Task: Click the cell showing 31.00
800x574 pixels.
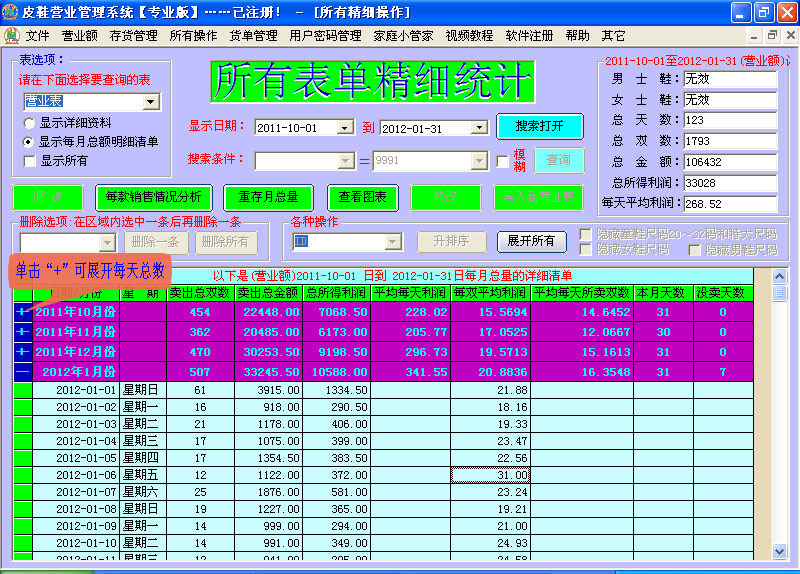Action: (x=490, y=475)
